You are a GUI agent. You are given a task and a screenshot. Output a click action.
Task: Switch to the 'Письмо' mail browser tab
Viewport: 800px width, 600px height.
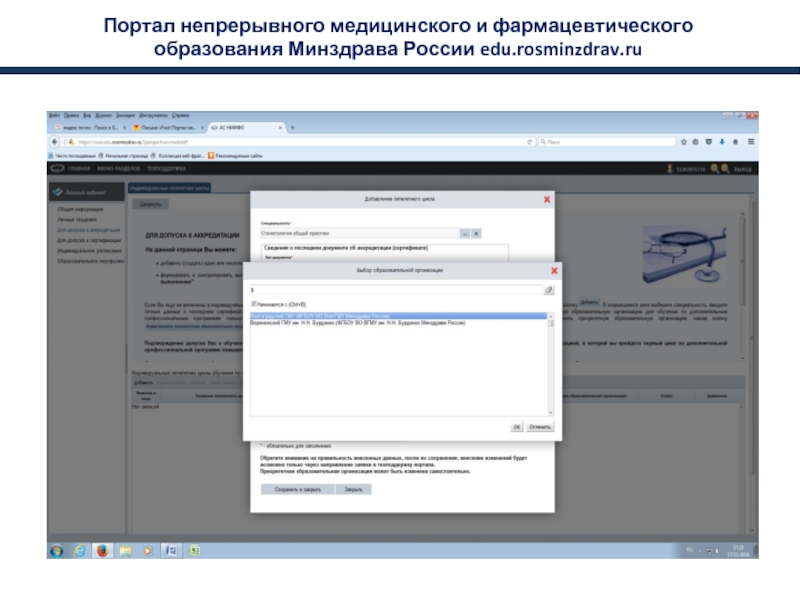coord(168,128)
